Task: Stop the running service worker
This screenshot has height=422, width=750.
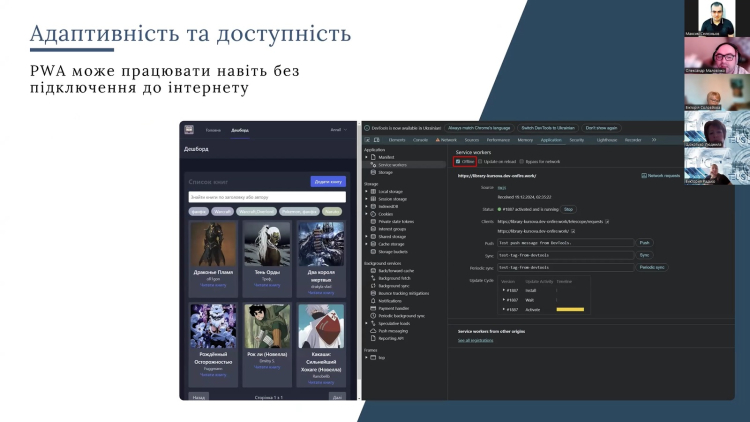Action: coord(568,209)
